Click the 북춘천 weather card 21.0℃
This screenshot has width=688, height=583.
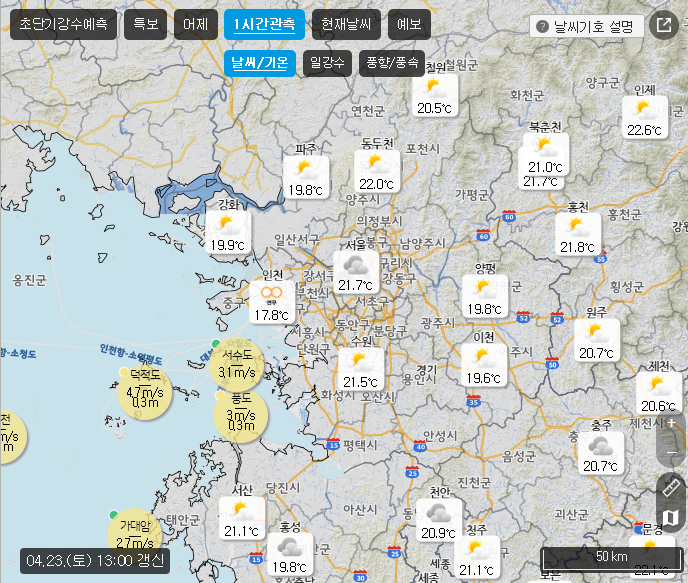[546, 154]
